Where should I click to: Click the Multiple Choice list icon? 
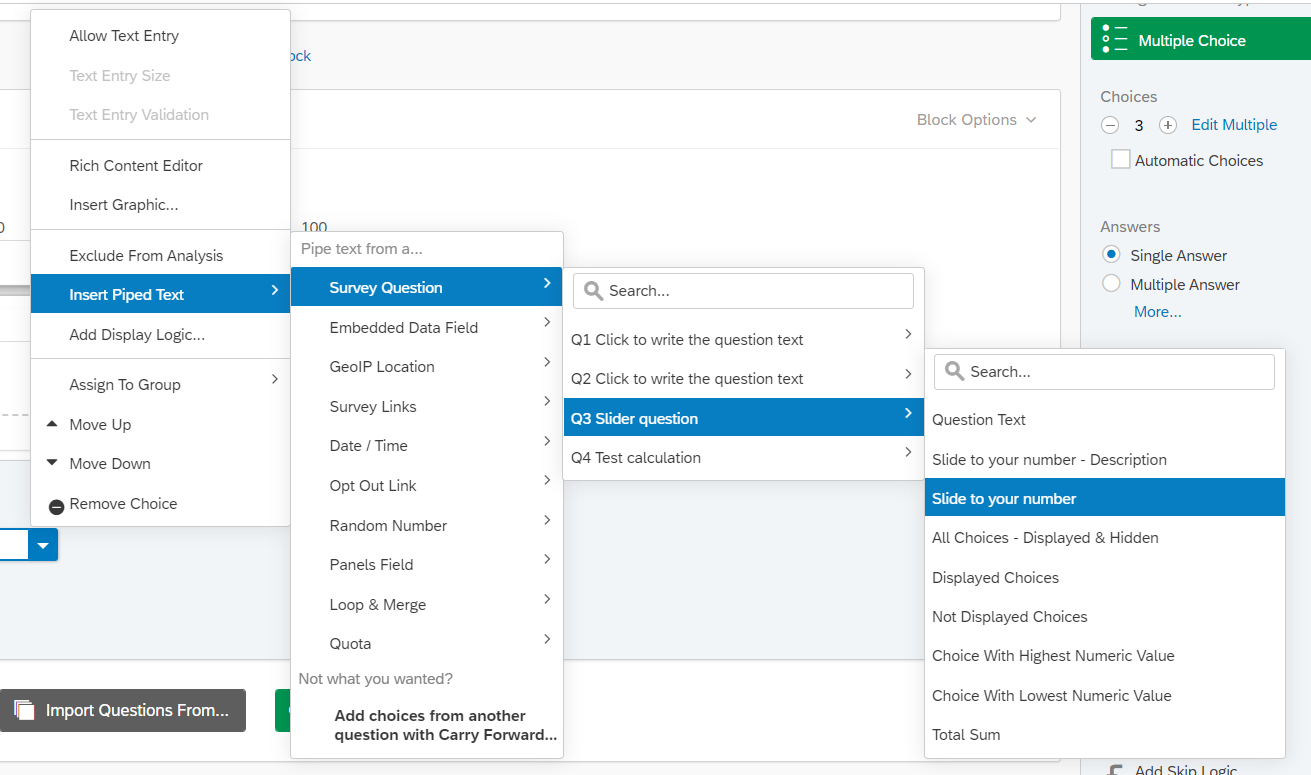click(1114, 40)
